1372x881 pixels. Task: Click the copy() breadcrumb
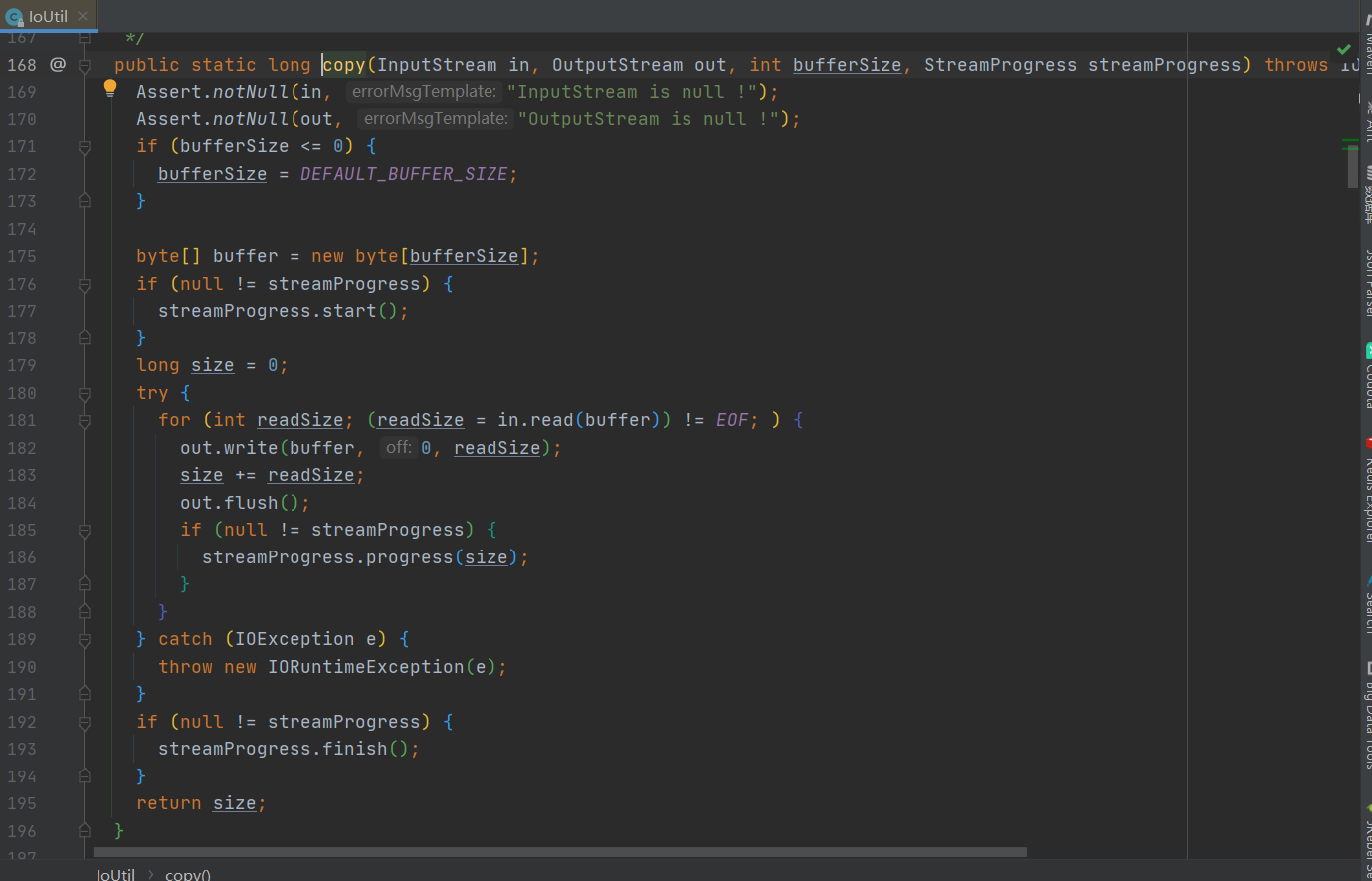coord(188,874)
